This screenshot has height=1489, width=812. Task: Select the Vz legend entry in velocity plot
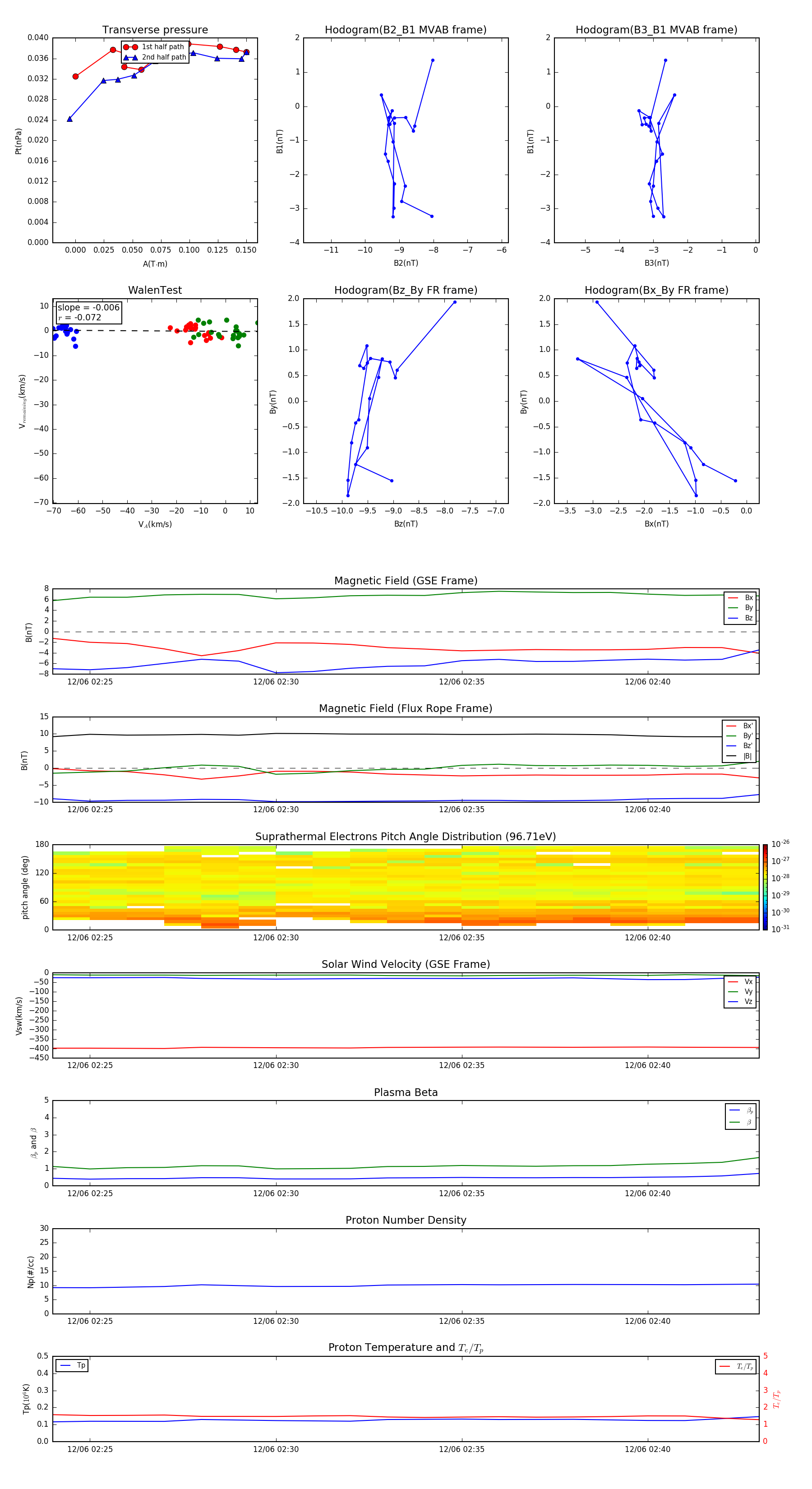pyautogui.click(x=740, y=1002)
